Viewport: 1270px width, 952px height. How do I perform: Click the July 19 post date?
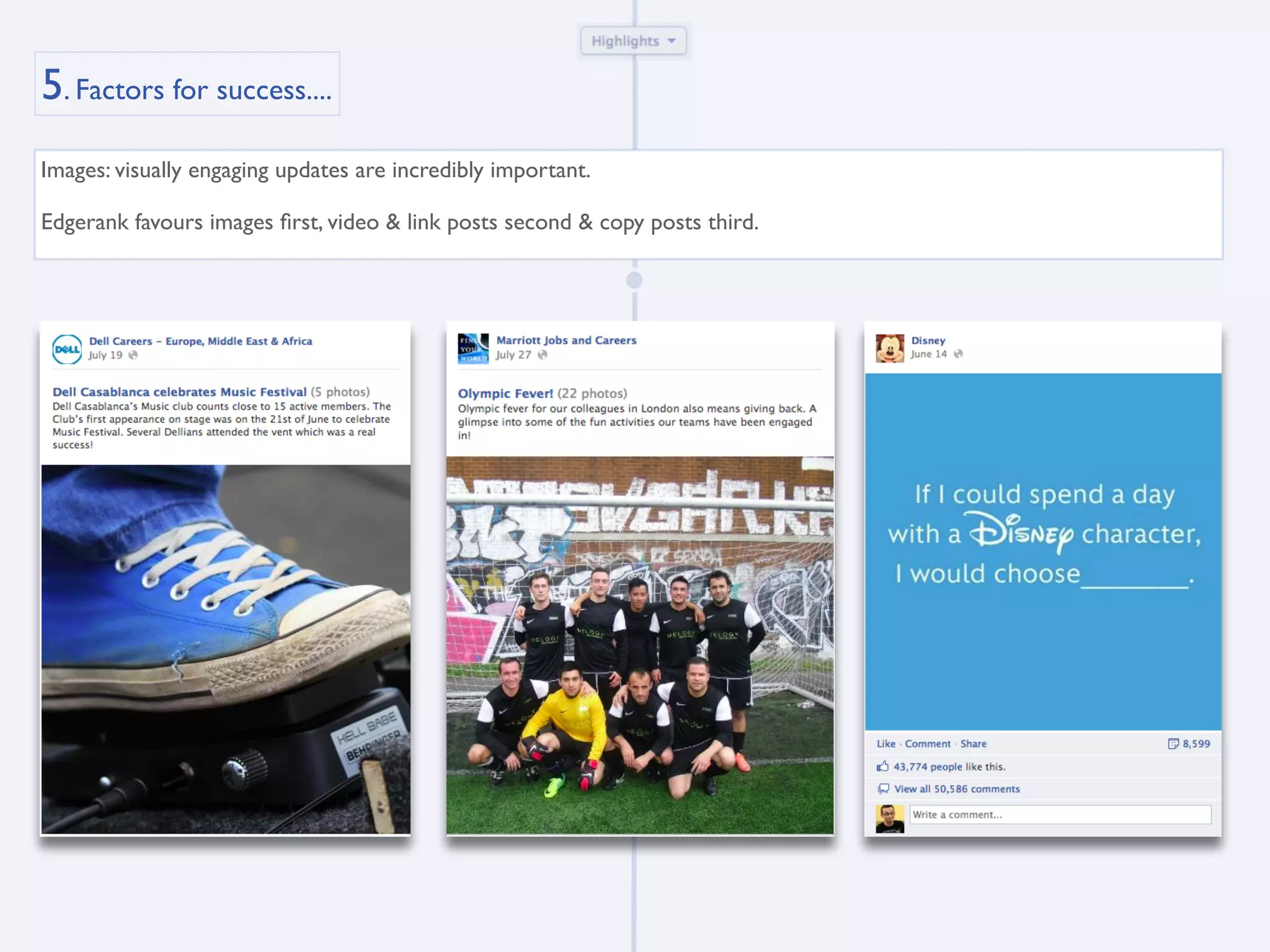pos(105,355)
